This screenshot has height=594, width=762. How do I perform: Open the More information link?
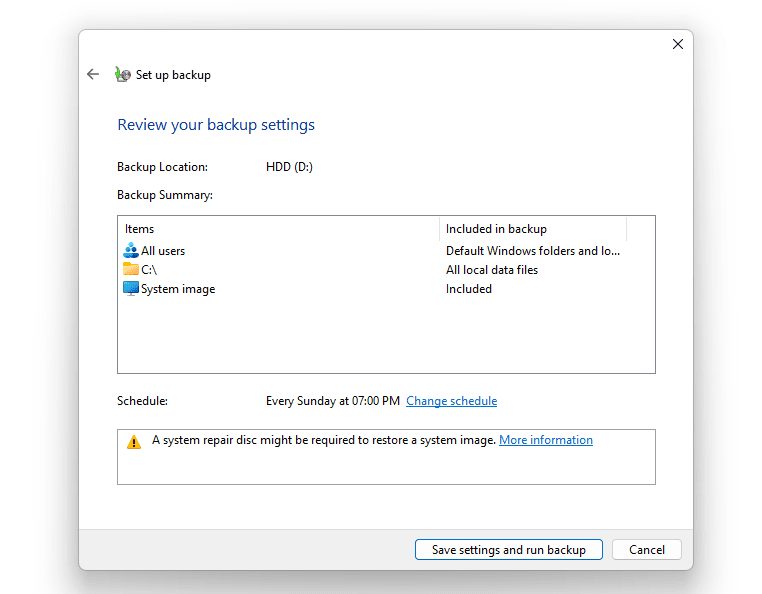[x=546, y=440]
